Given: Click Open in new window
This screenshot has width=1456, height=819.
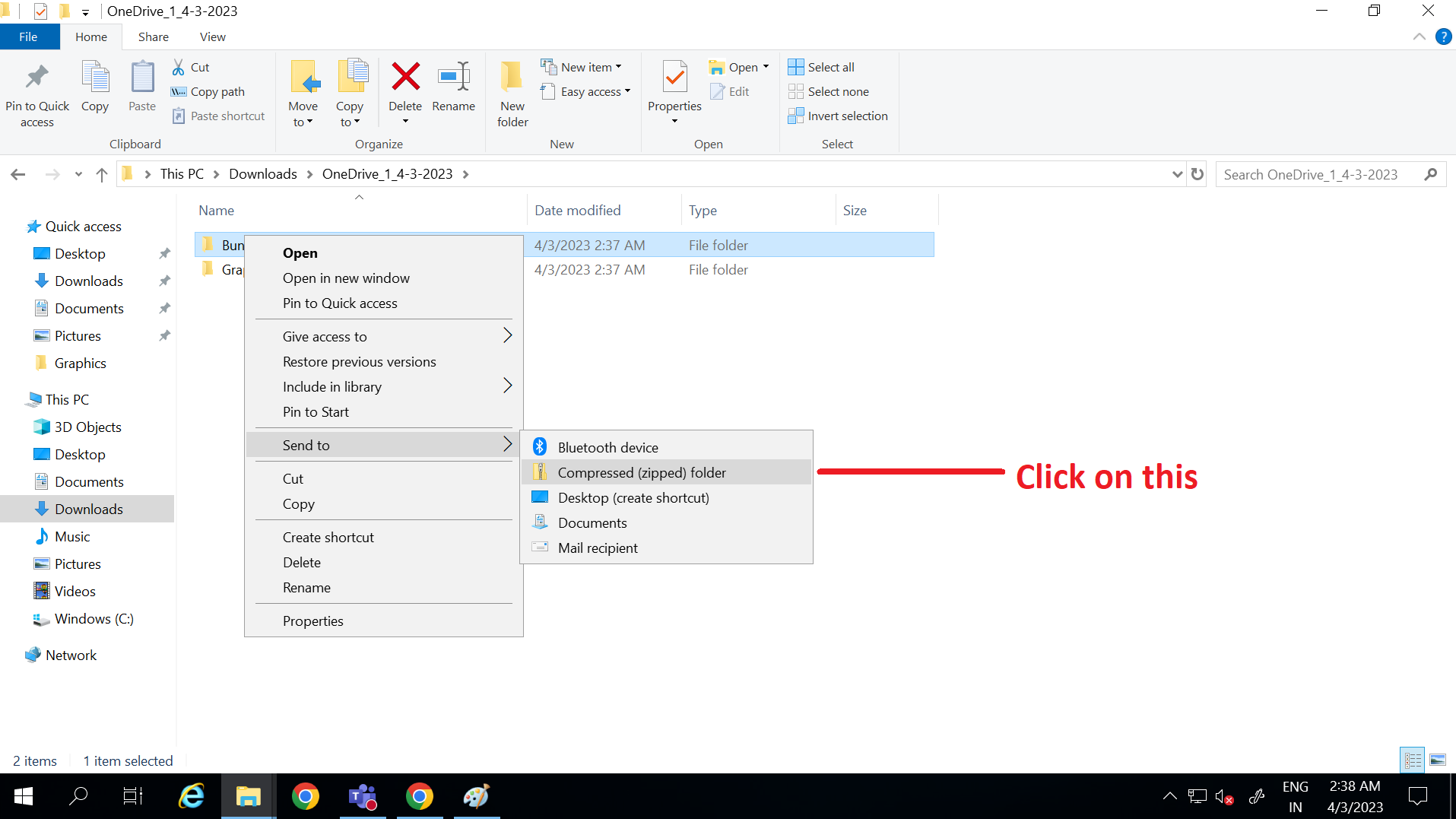Looking at the screenshot, I should 384,278.
